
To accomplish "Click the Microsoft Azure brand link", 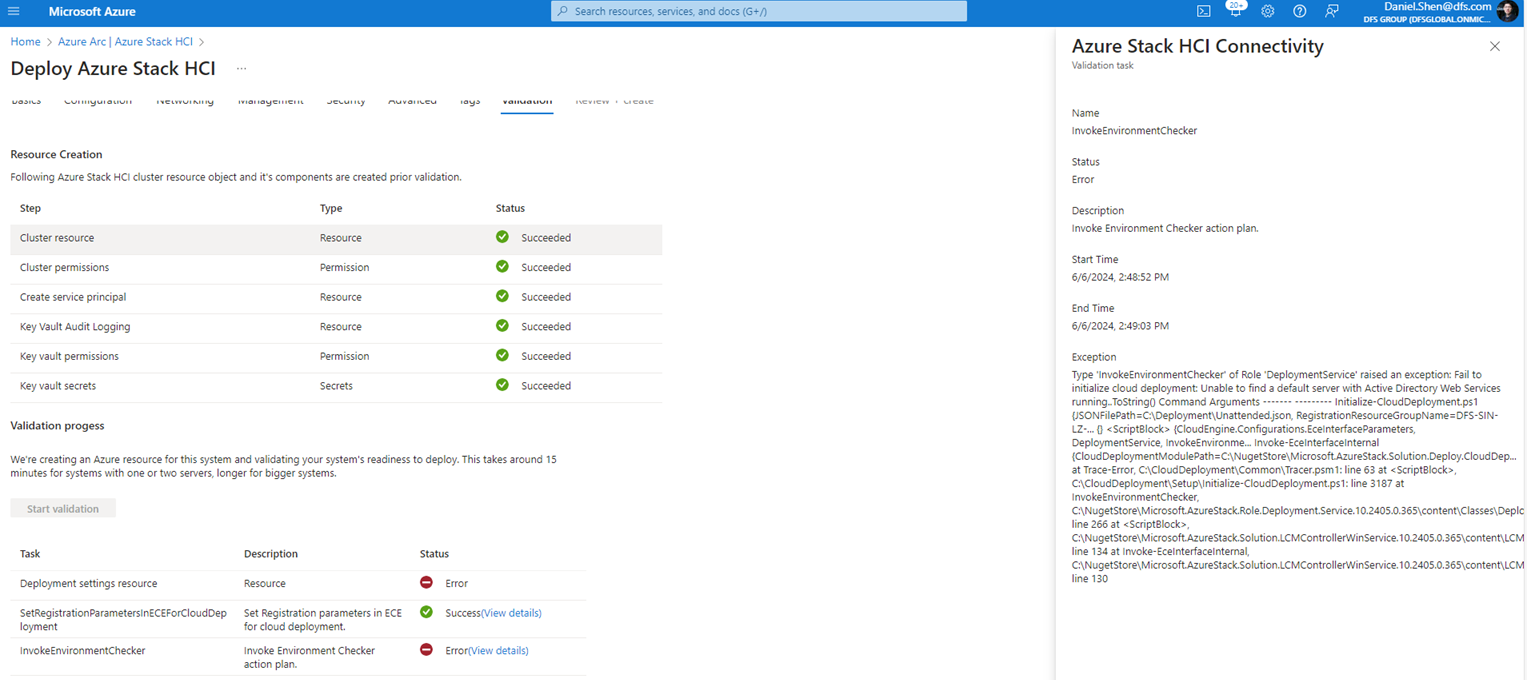I will [x=92, y=11].
